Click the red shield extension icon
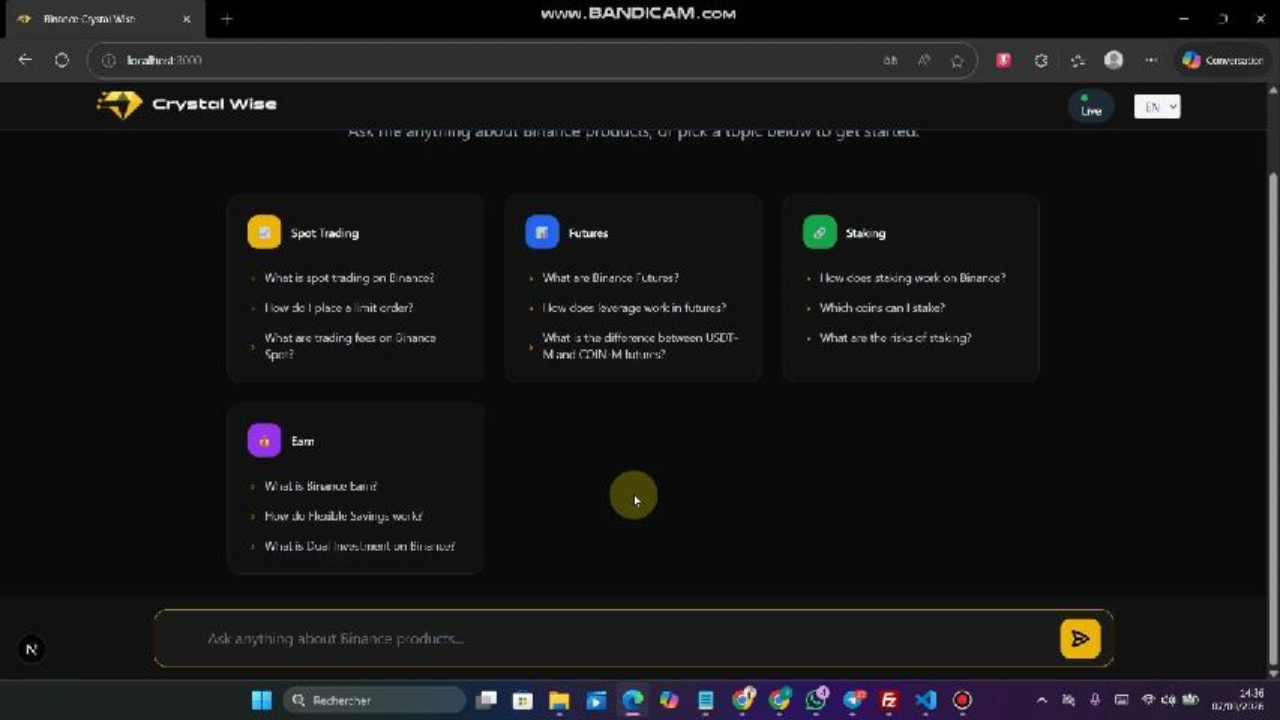1280x720 pixels. click(x=1003, y=60)
